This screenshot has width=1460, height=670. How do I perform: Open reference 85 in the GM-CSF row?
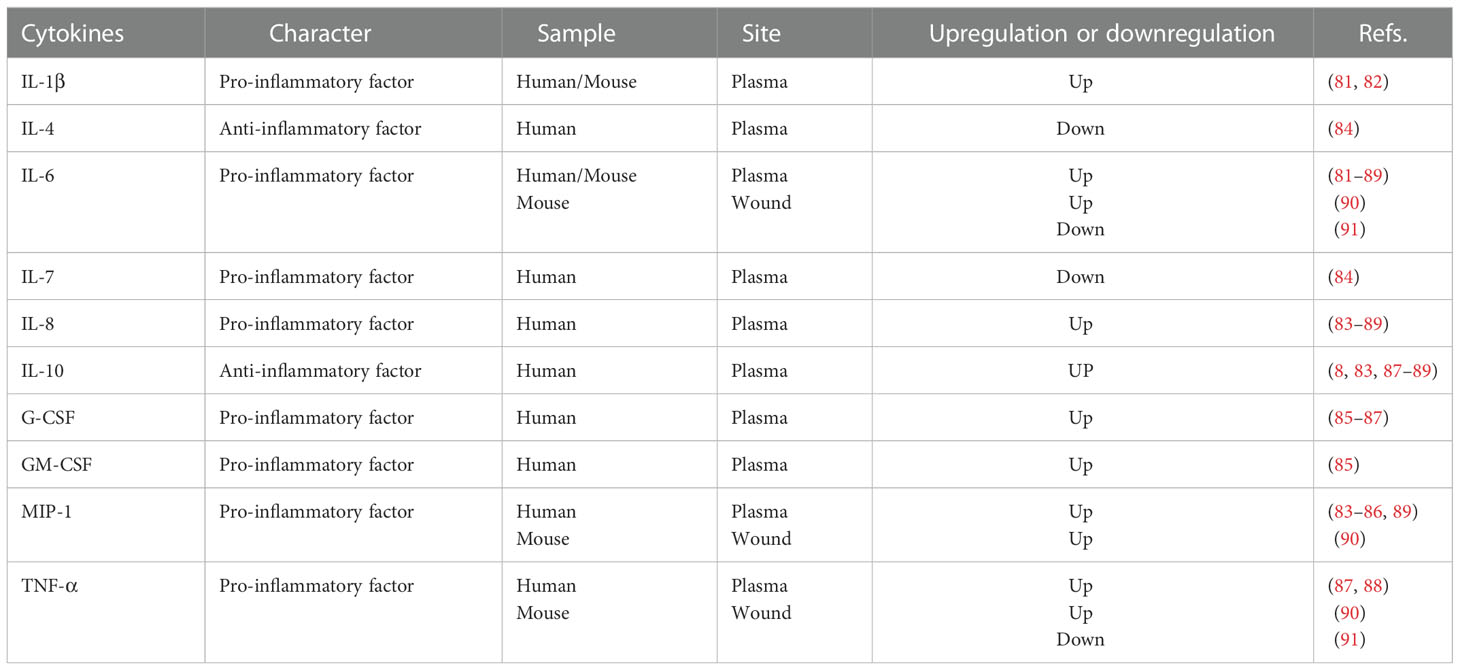pos(1344,465)
